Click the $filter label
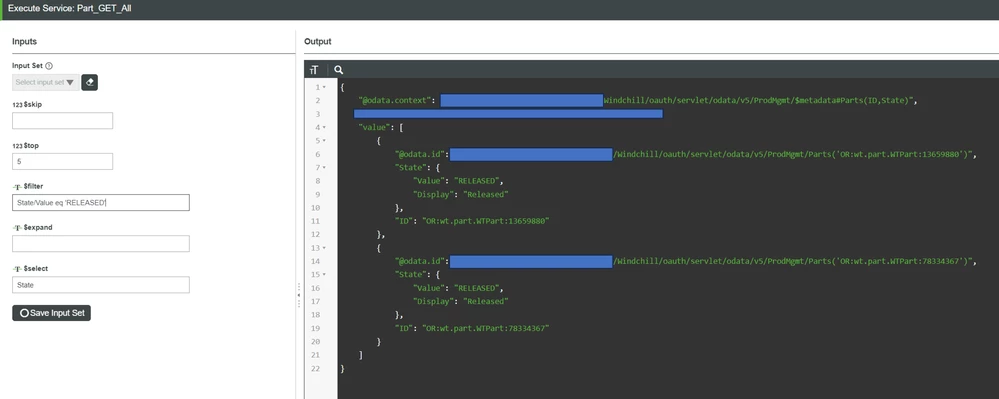This screenshot has width=999, height=399. [33, 187]
